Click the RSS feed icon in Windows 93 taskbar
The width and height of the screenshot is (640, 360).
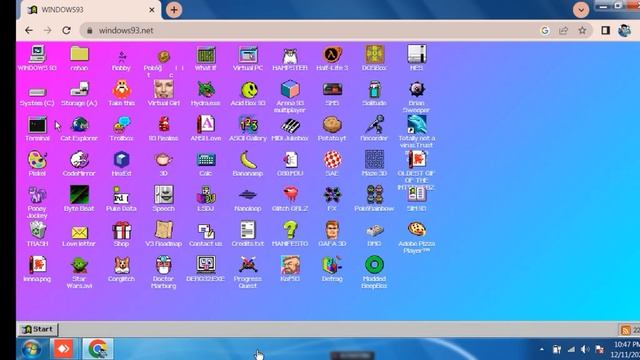[x=625, y=329]
